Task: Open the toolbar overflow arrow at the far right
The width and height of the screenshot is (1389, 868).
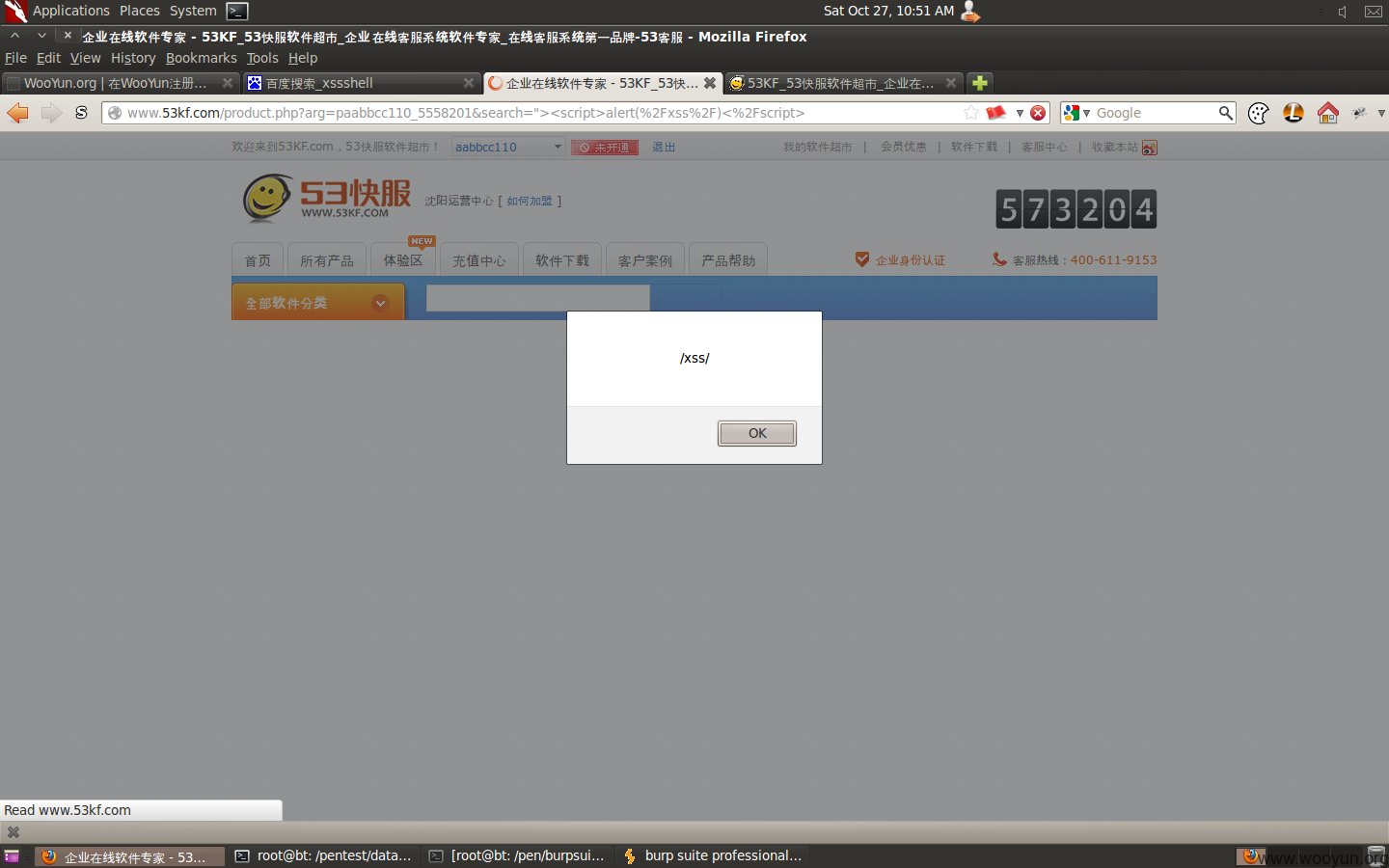Action: tap(1381, 113)
